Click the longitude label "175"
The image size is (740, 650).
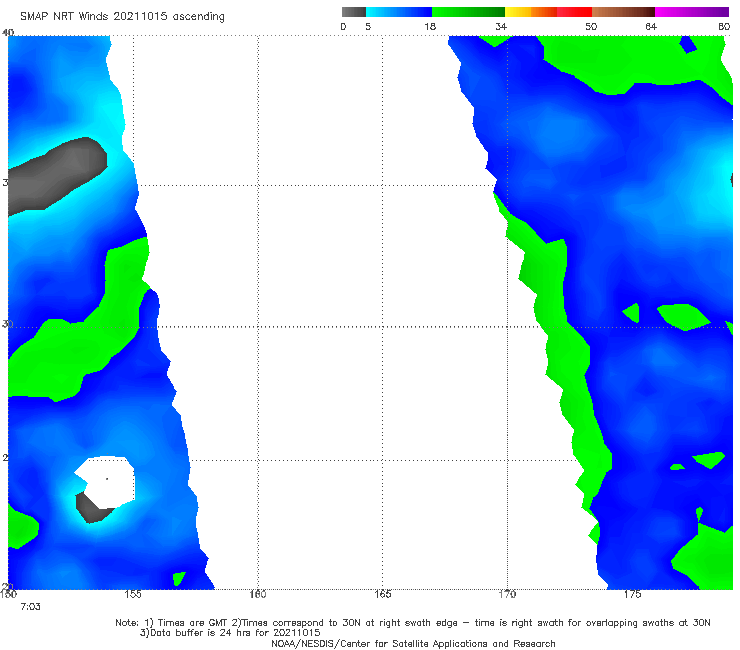tap(632, 594)
